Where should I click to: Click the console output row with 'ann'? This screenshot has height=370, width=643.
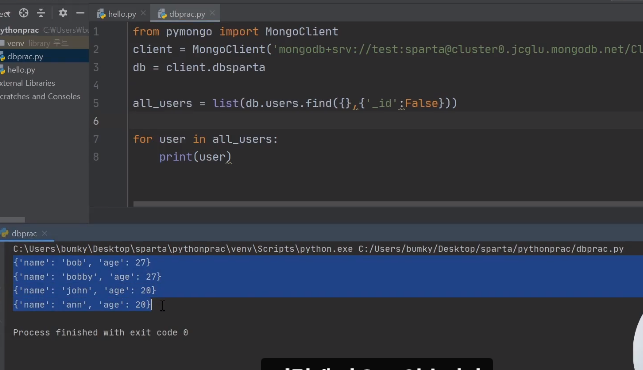82,305
